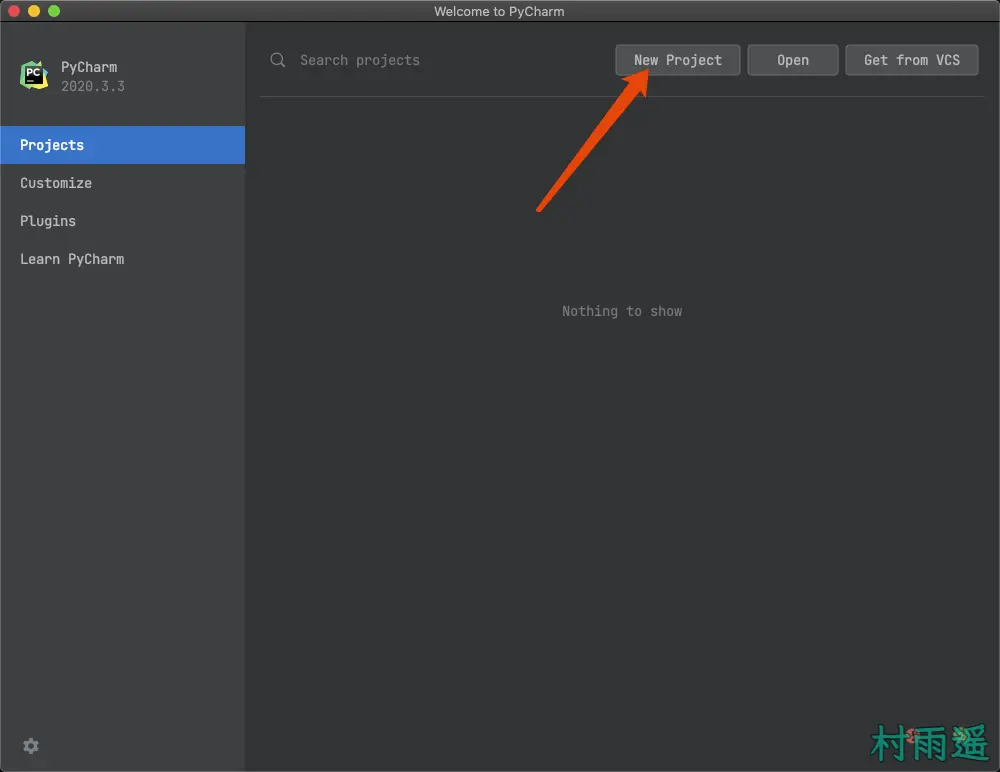
Task: Click the PyCharm logo icon
Action: tap(34, 75)
